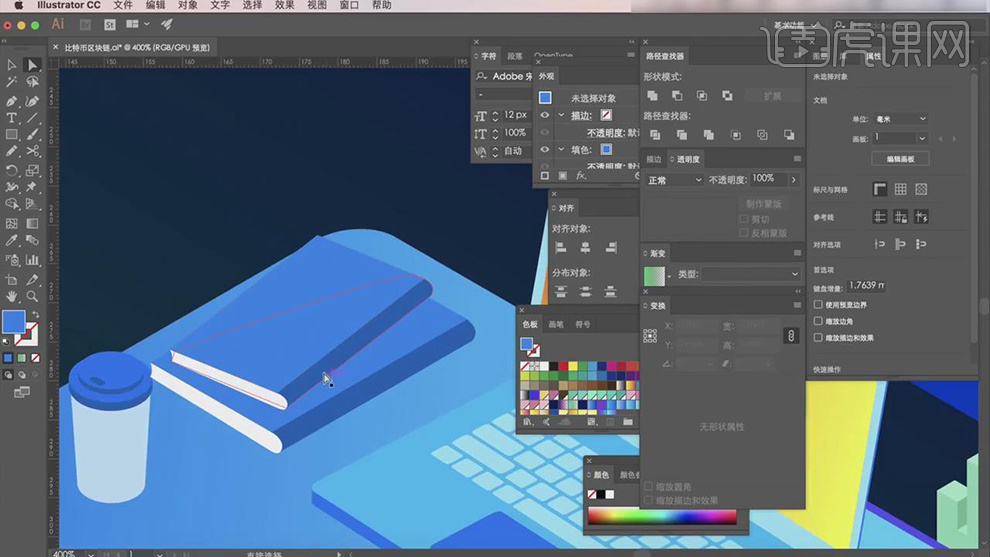Select the Eyedropper tool
Screen dimensions: 990x557
pos(11,241)
